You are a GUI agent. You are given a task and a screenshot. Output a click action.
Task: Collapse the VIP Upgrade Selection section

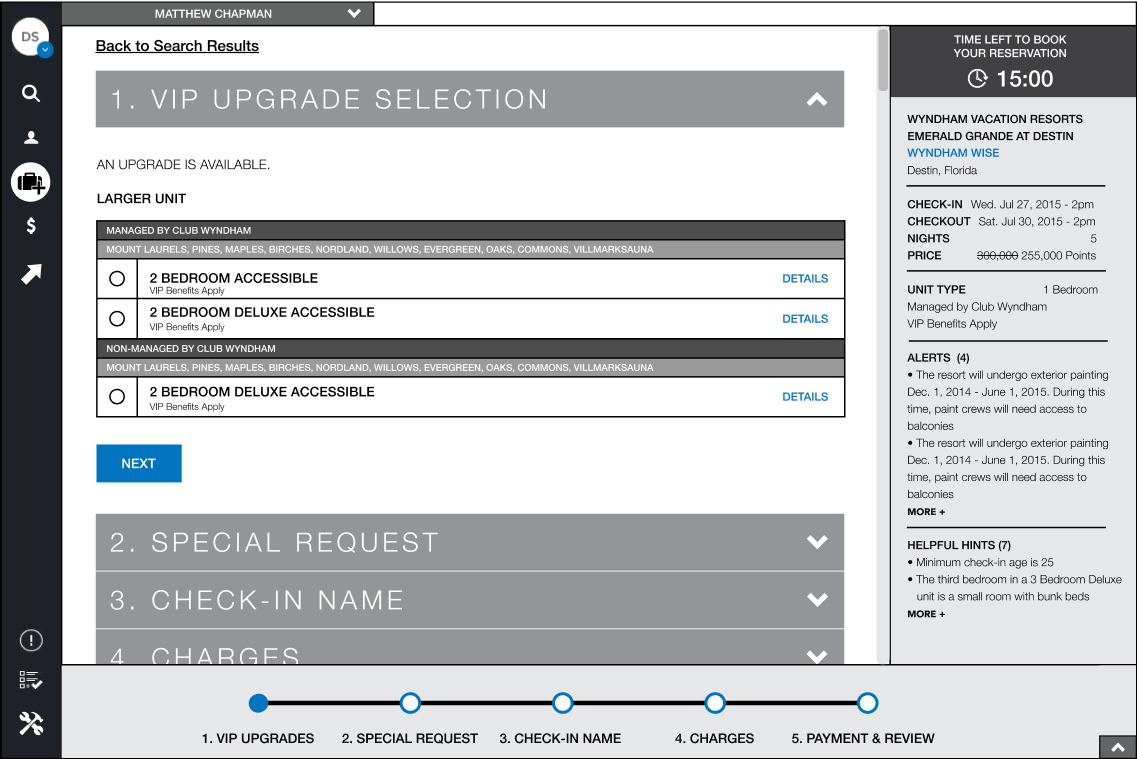(x=817, y=99)
